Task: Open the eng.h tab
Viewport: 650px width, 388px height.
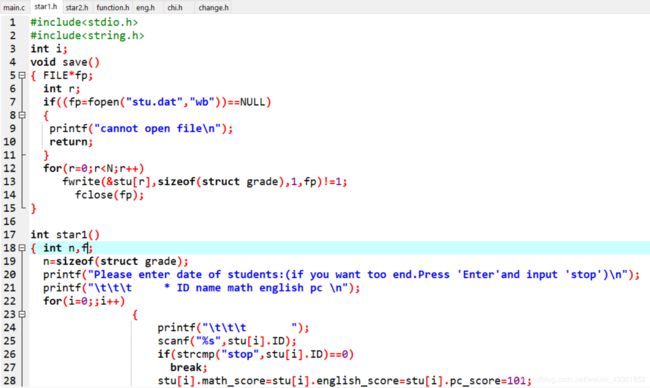Action: pyautogui.click(x=146, y=7)
